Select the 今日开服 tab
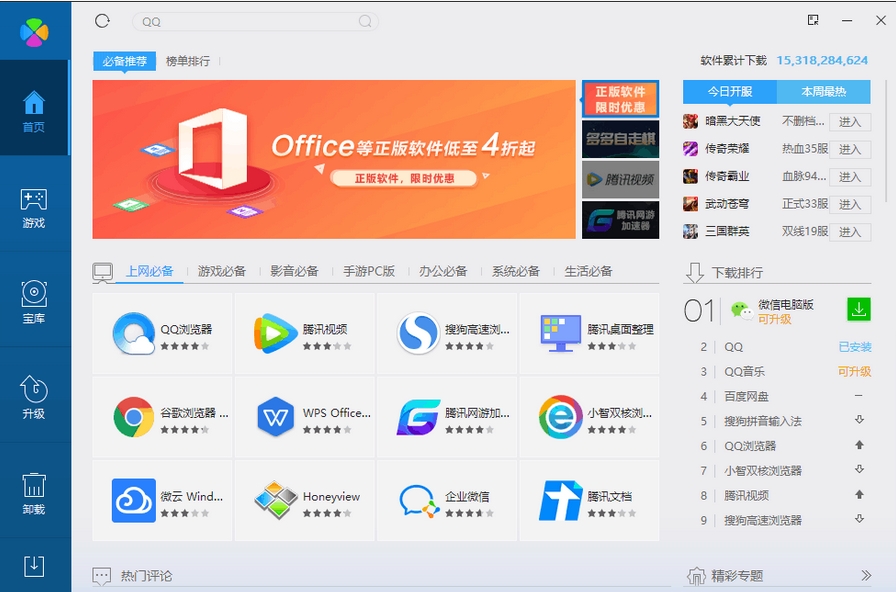This screenshot has height=592, width=896. click(x=730, y=92)
